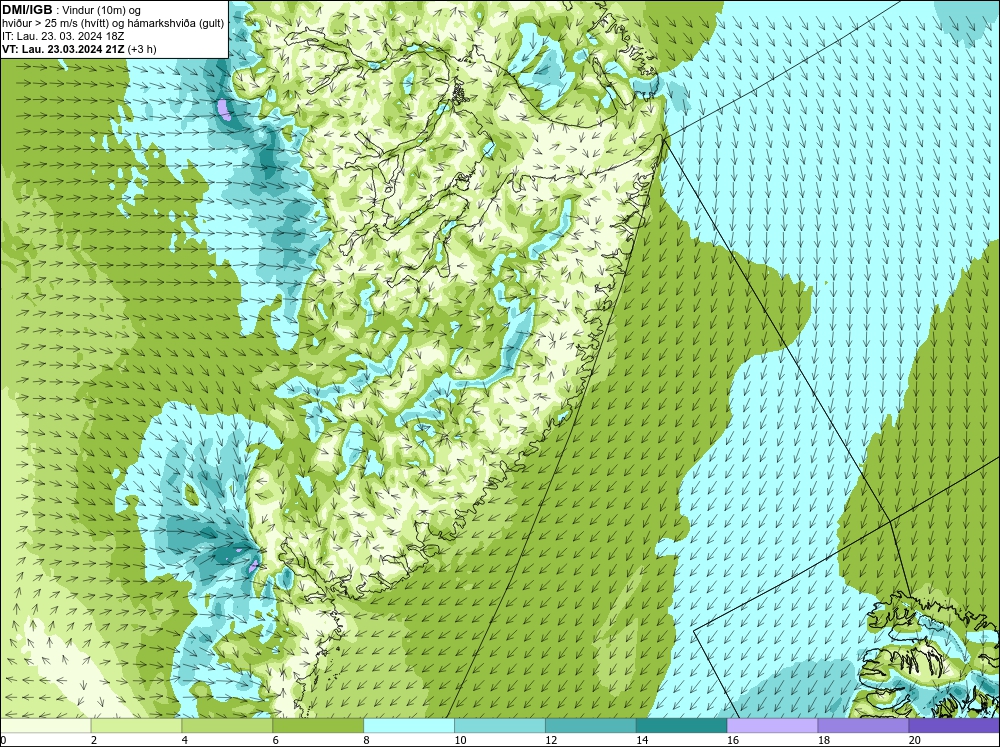
Task: Click the 'Vindur (10m) og' label
Action: click(102, 10)
